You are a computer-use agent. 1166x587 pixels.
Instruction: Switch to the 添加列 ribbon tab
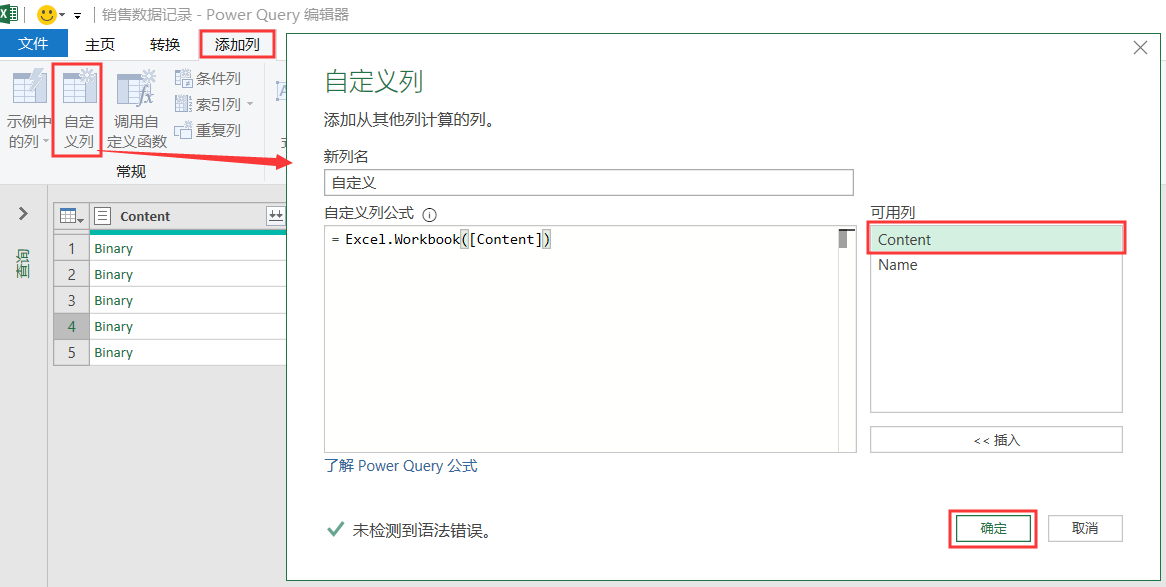coord(237,45)
